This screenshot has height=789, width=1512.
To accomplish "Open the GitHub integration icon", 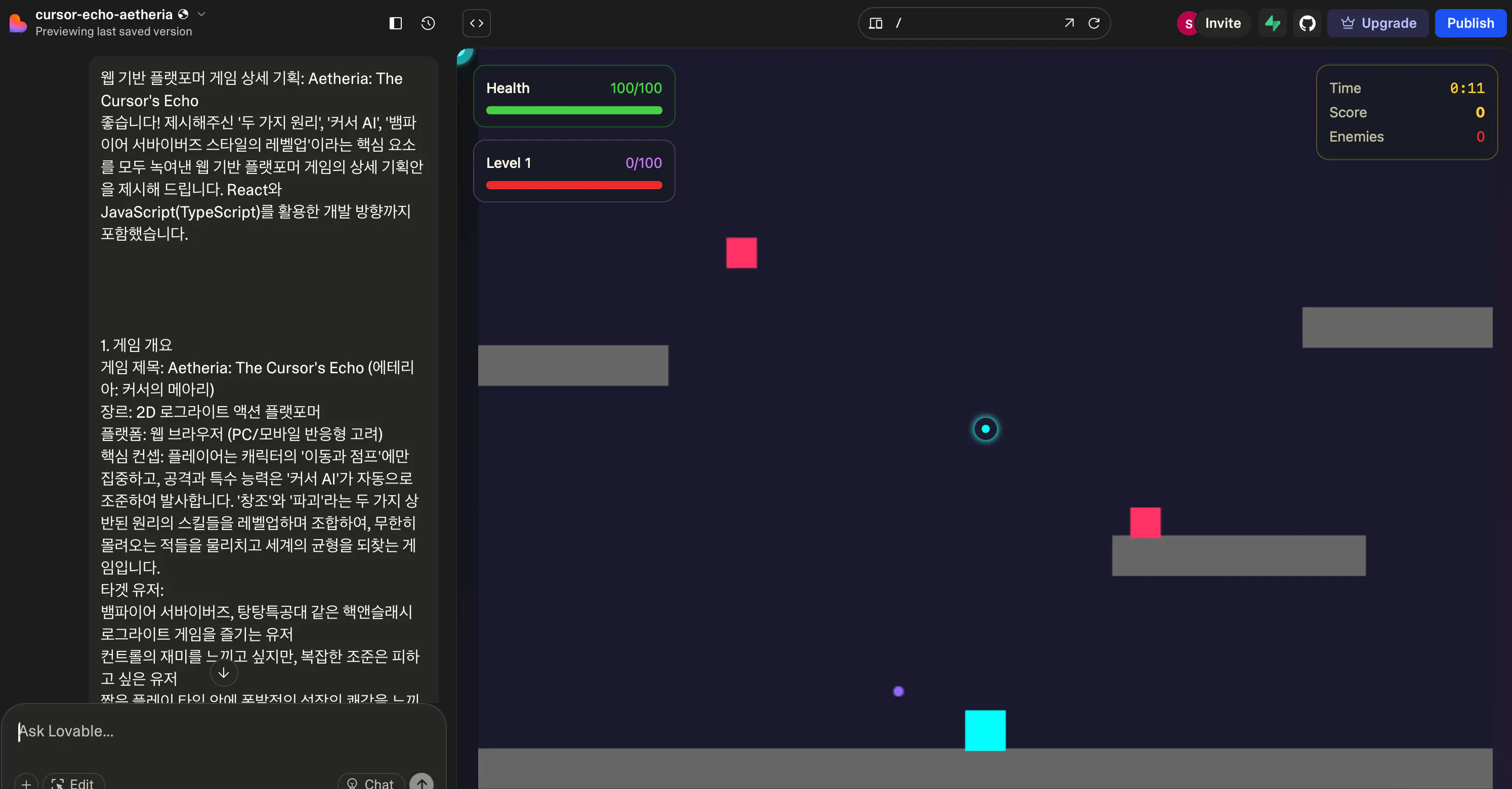I will pos(1307,23).
